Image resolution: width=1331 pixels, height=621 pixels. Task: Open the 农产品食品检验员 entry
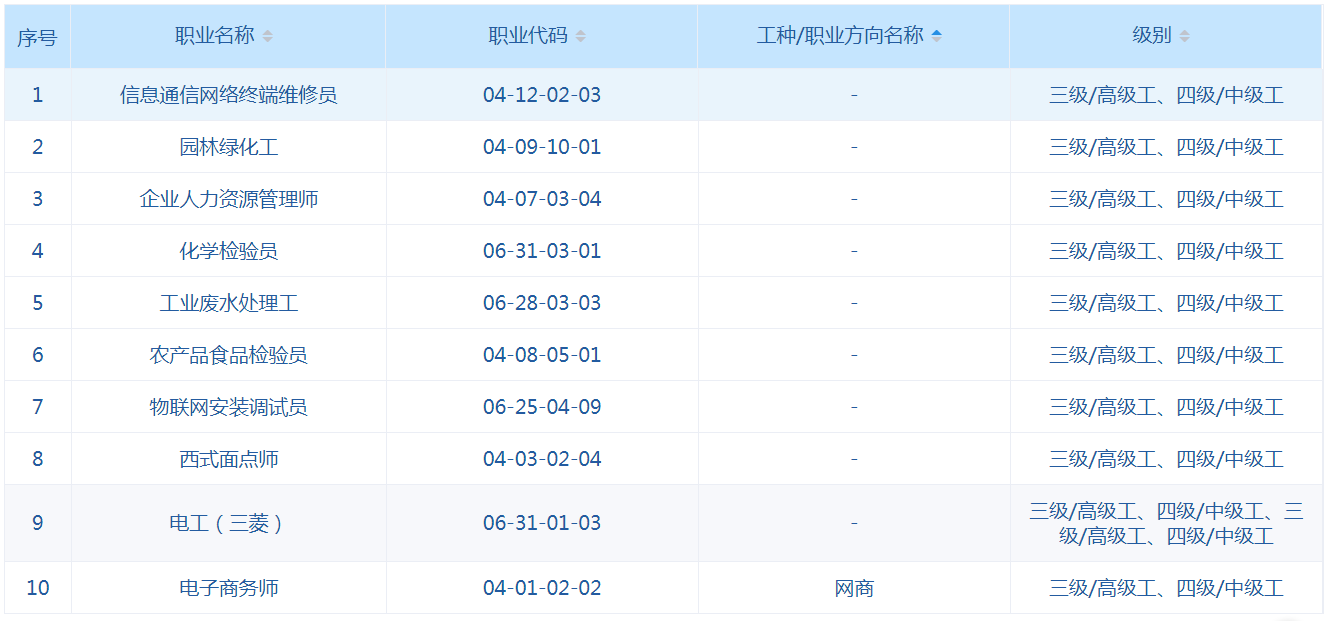[x=228, y=355]
